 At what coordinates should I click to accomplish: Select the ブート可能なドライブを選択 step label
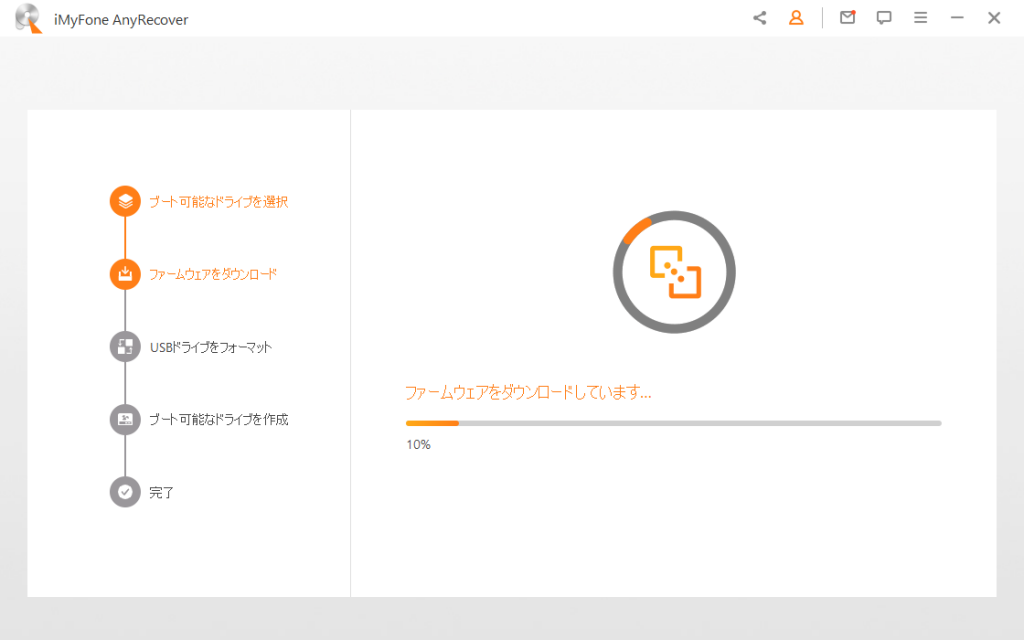218,202
